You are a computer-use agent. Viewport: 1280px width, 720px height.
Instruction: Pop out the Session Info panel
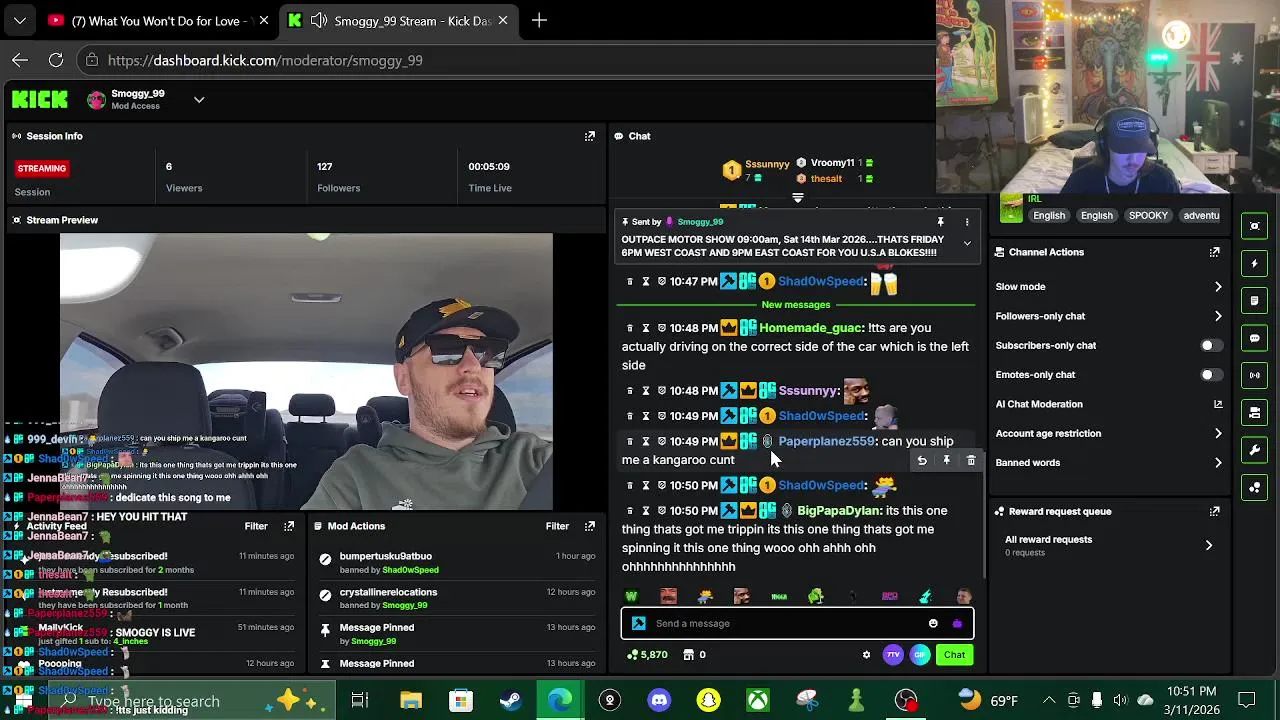click(590, 136)
